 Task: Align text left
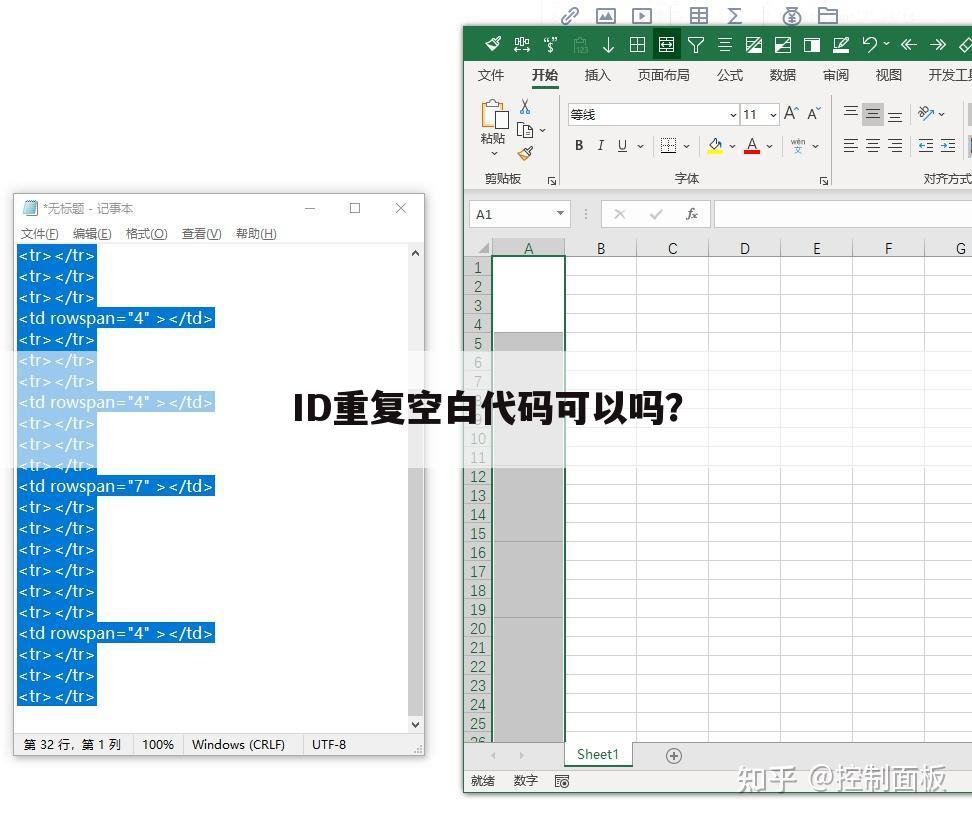pos(850,146)
